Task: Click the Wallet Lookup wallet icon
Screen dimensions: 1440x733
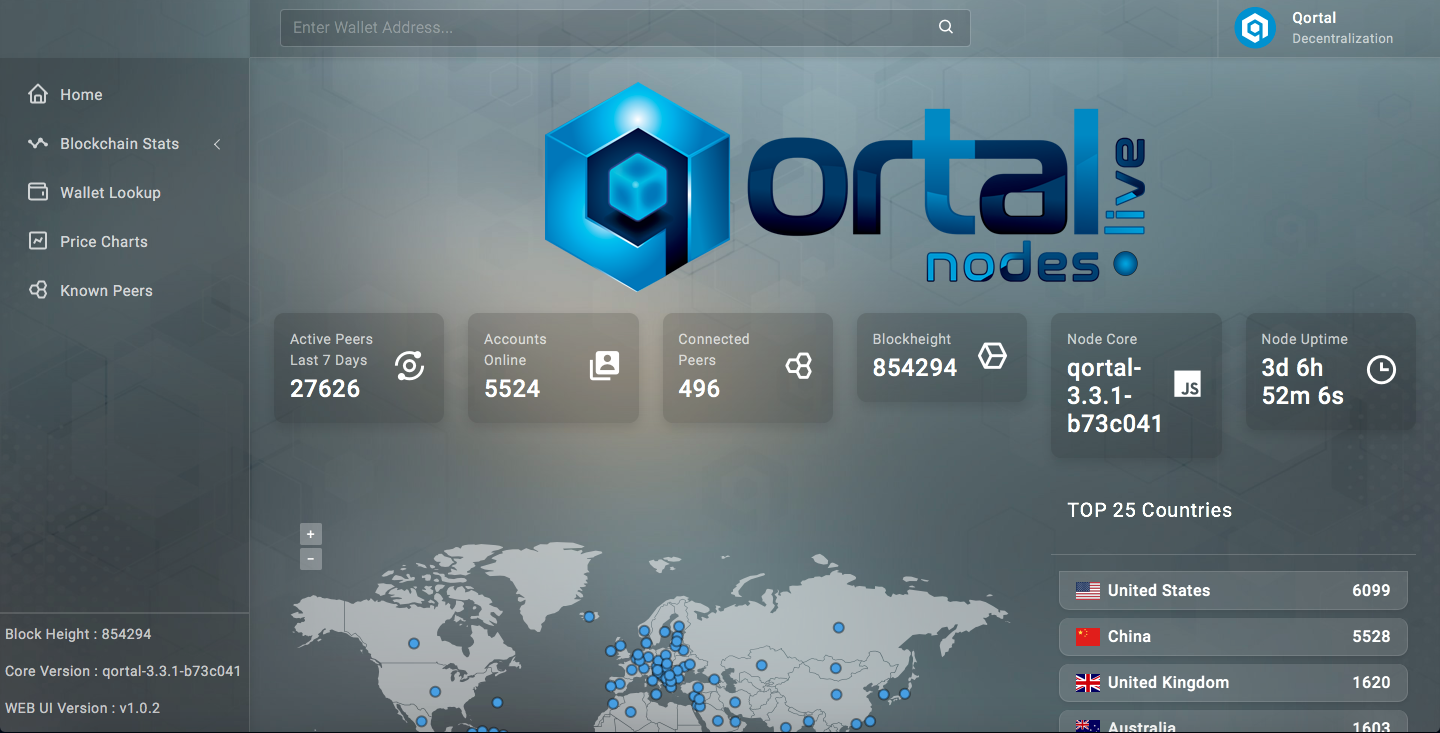Action: coord(38,192)
